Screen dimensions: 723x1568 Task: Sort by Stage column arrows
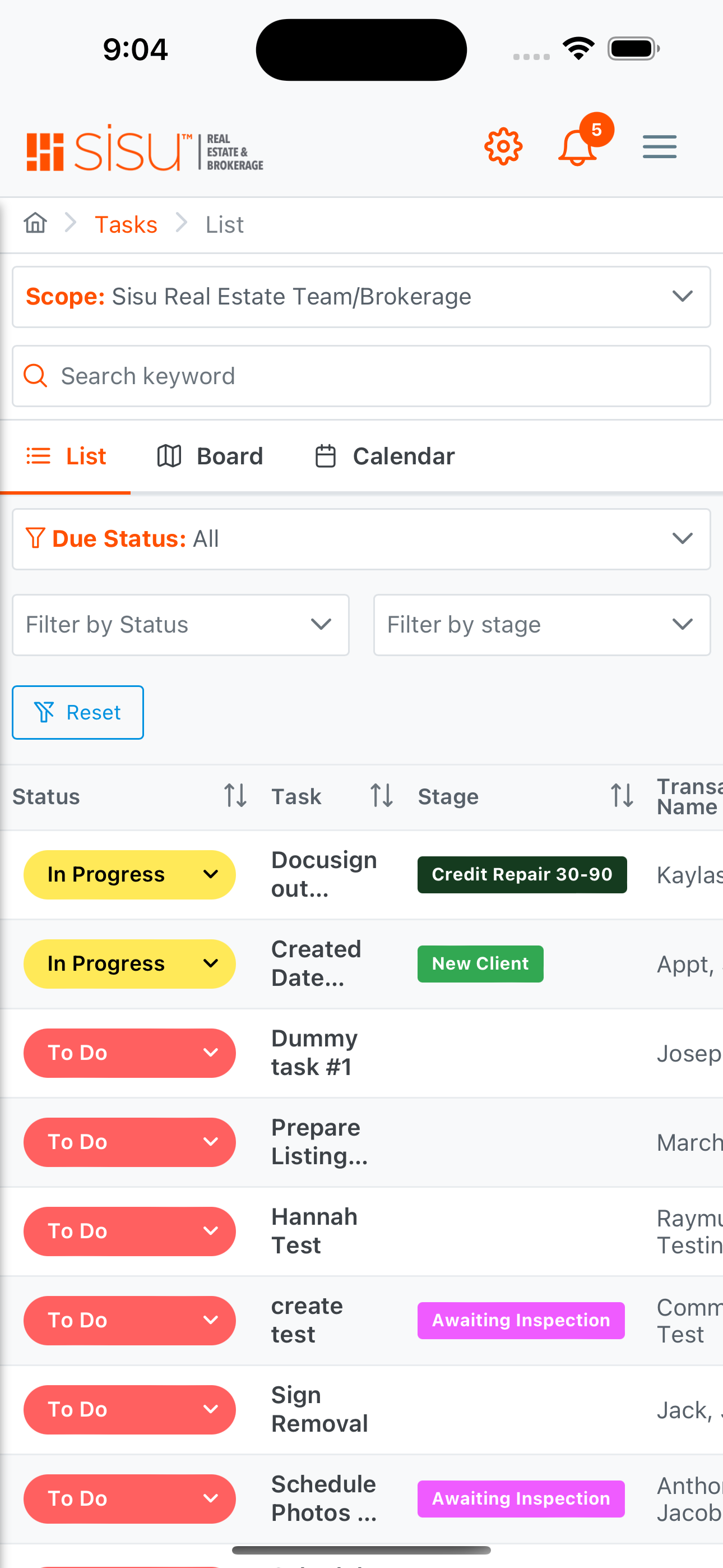[x=622, y=796]
